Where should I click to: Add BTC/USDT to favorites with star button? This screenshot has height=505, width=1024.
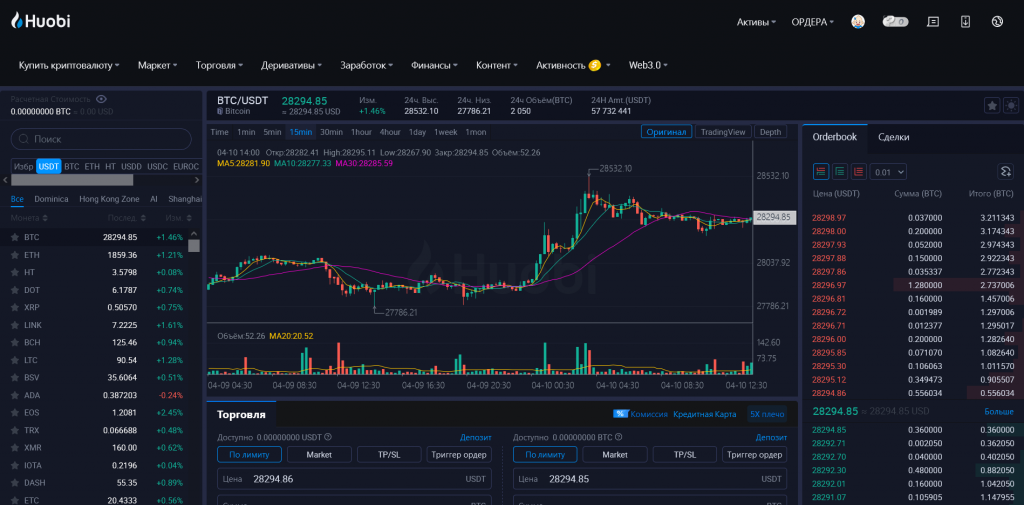pos(992,105)
